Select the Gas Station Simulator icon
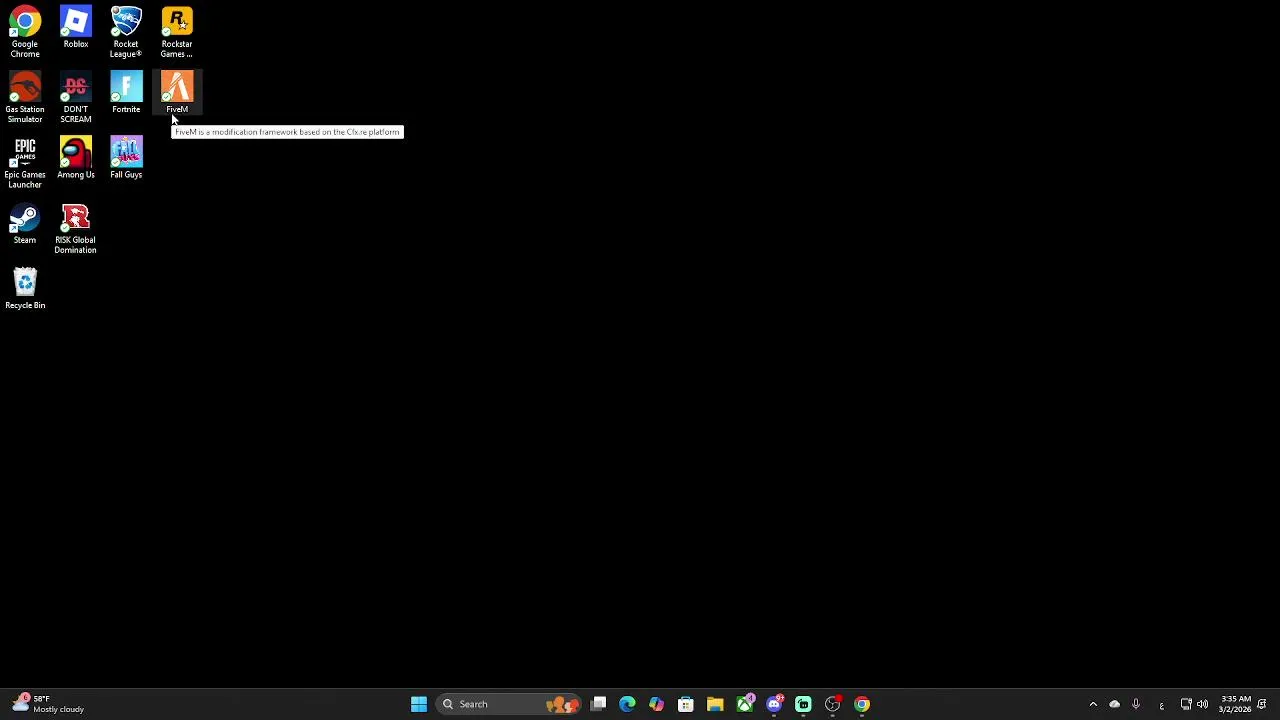 [x=25, y=97]
